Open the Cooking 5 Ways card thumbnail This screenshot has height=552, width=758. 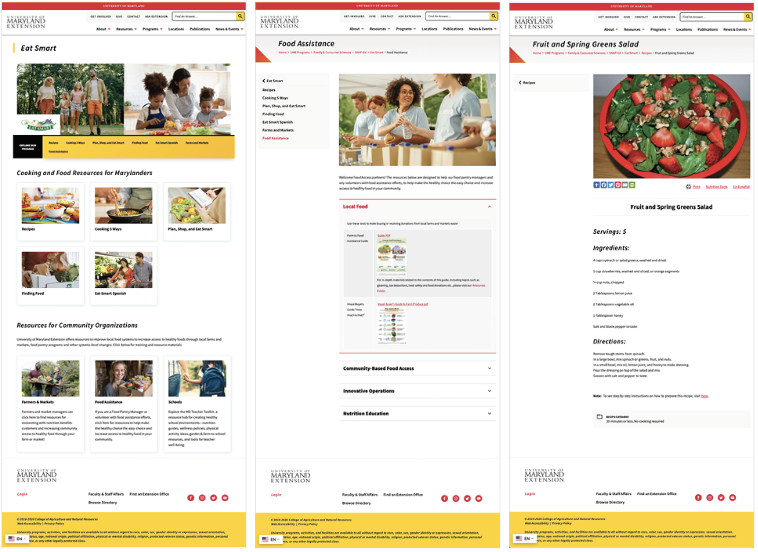(x=124, y=206)
